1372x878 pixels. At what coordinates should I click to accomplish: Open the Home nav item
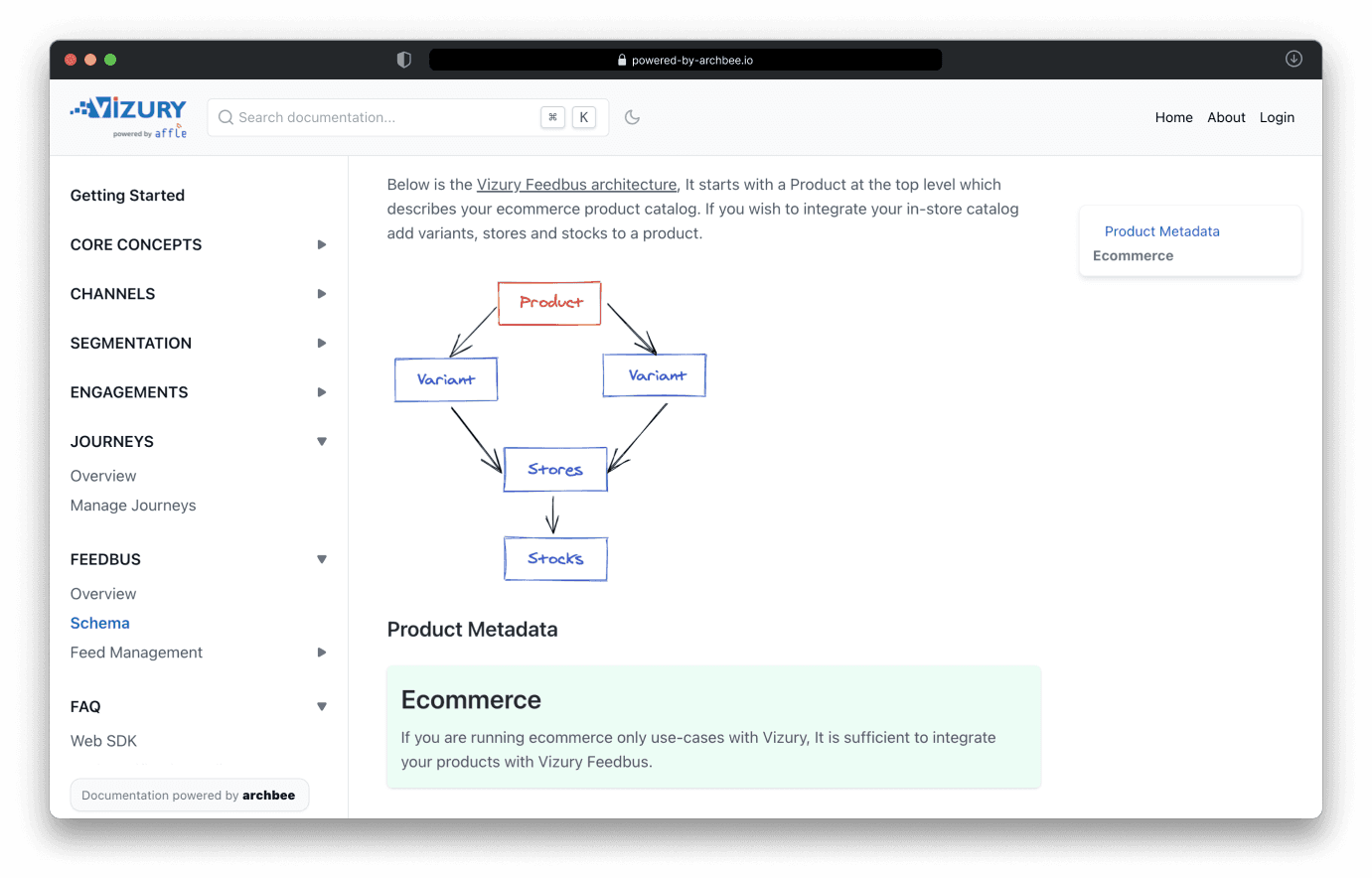coord(1173,117)
